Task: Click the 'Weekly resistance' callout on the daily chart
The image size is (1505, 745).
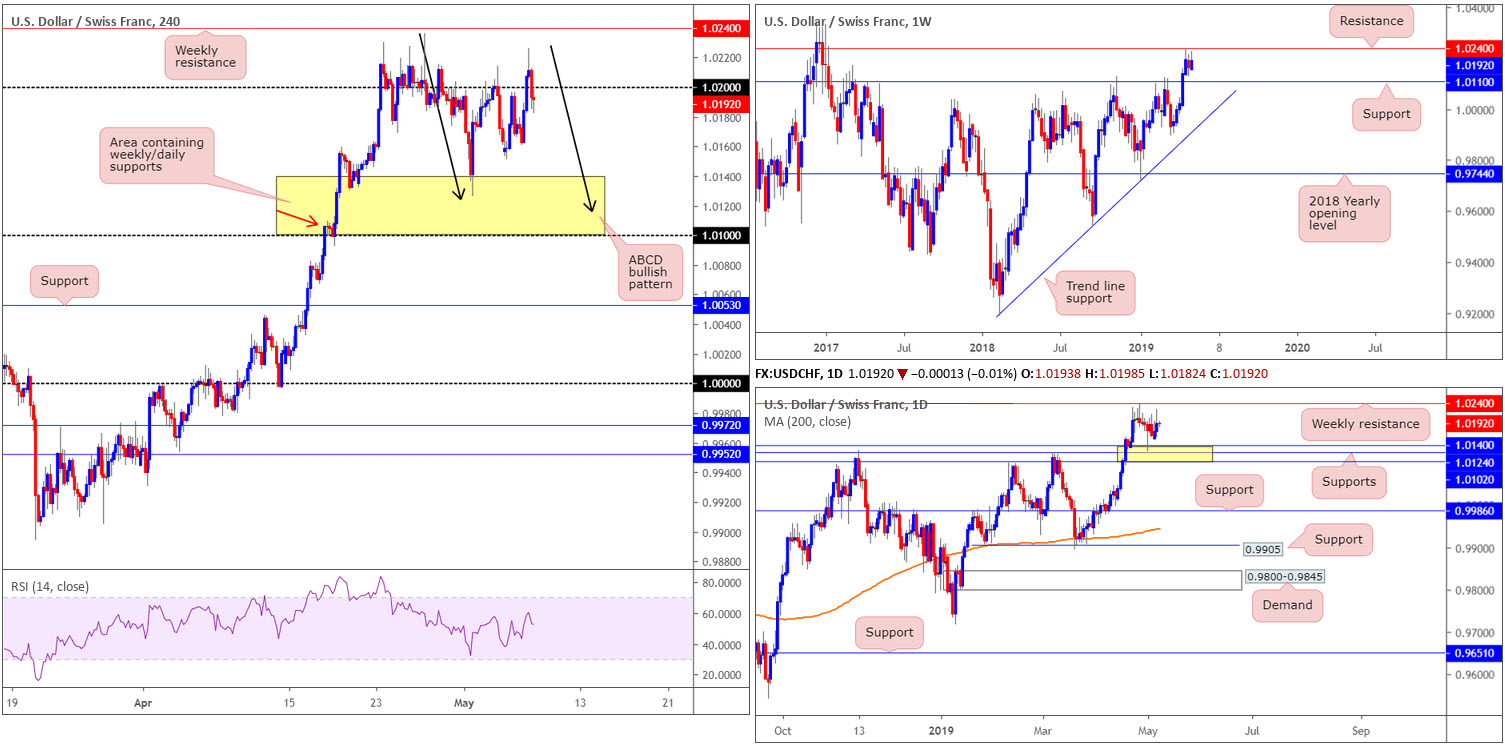Action: (1364, 424)
